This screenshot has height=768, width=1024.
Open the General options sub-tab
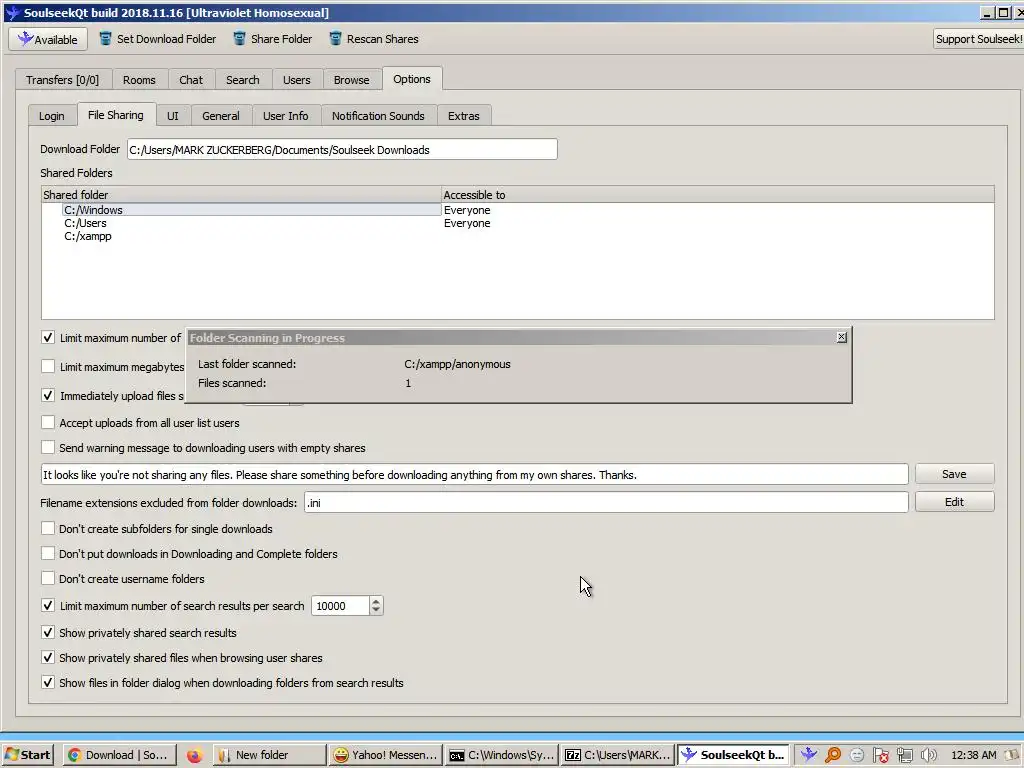tap(221, 116)
